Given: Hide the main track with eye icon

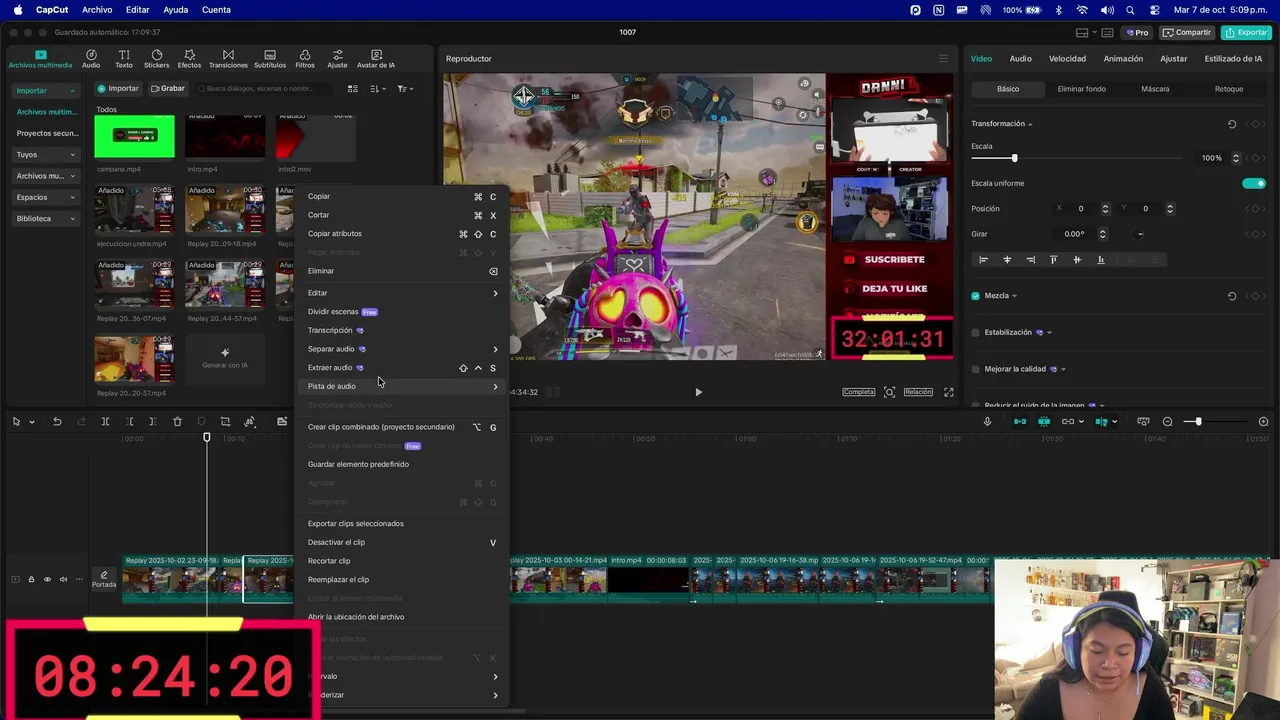Looking at the screenshot, I should 47,580.
